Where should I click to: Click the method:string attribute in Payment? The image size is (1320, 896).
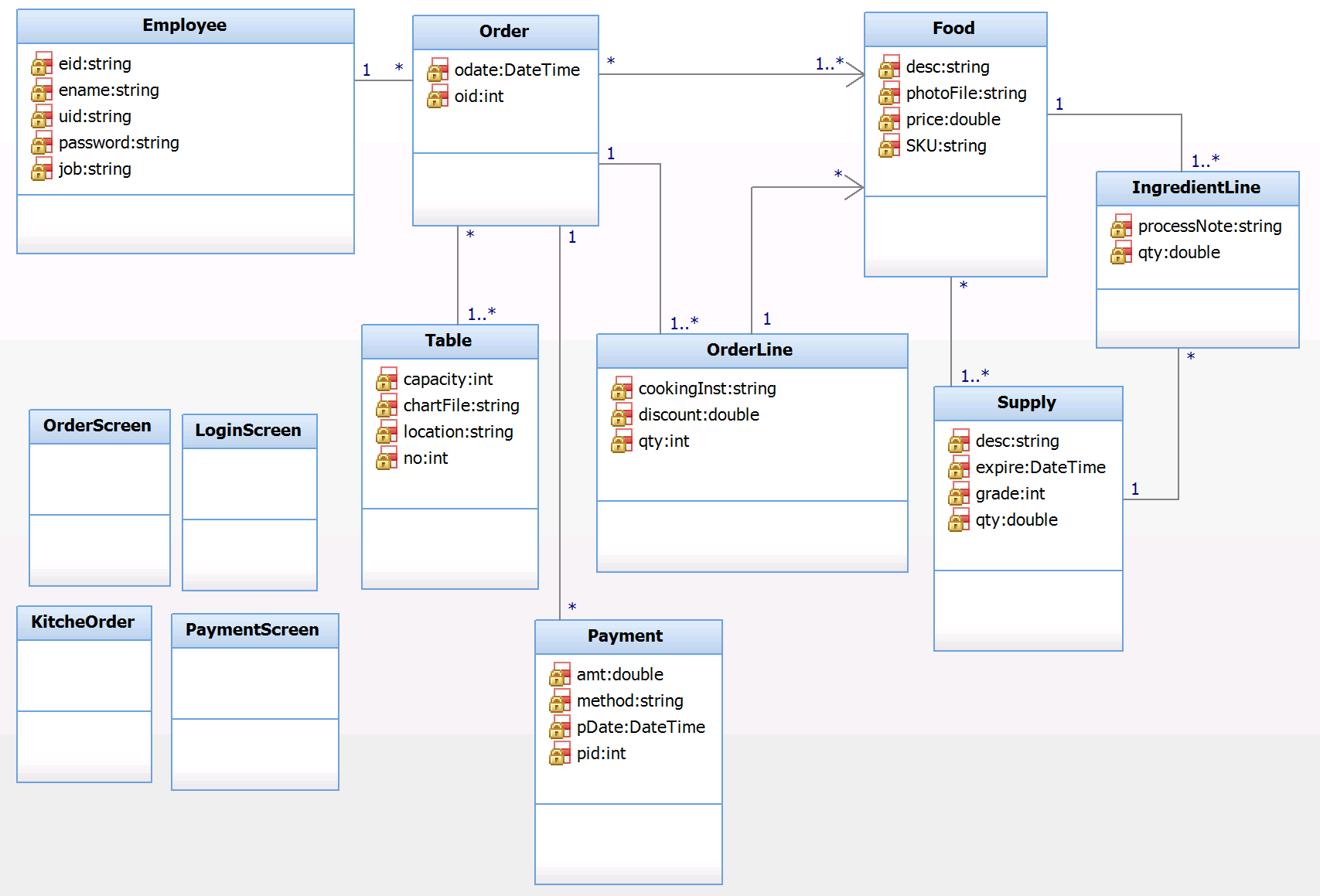point(630,701)
